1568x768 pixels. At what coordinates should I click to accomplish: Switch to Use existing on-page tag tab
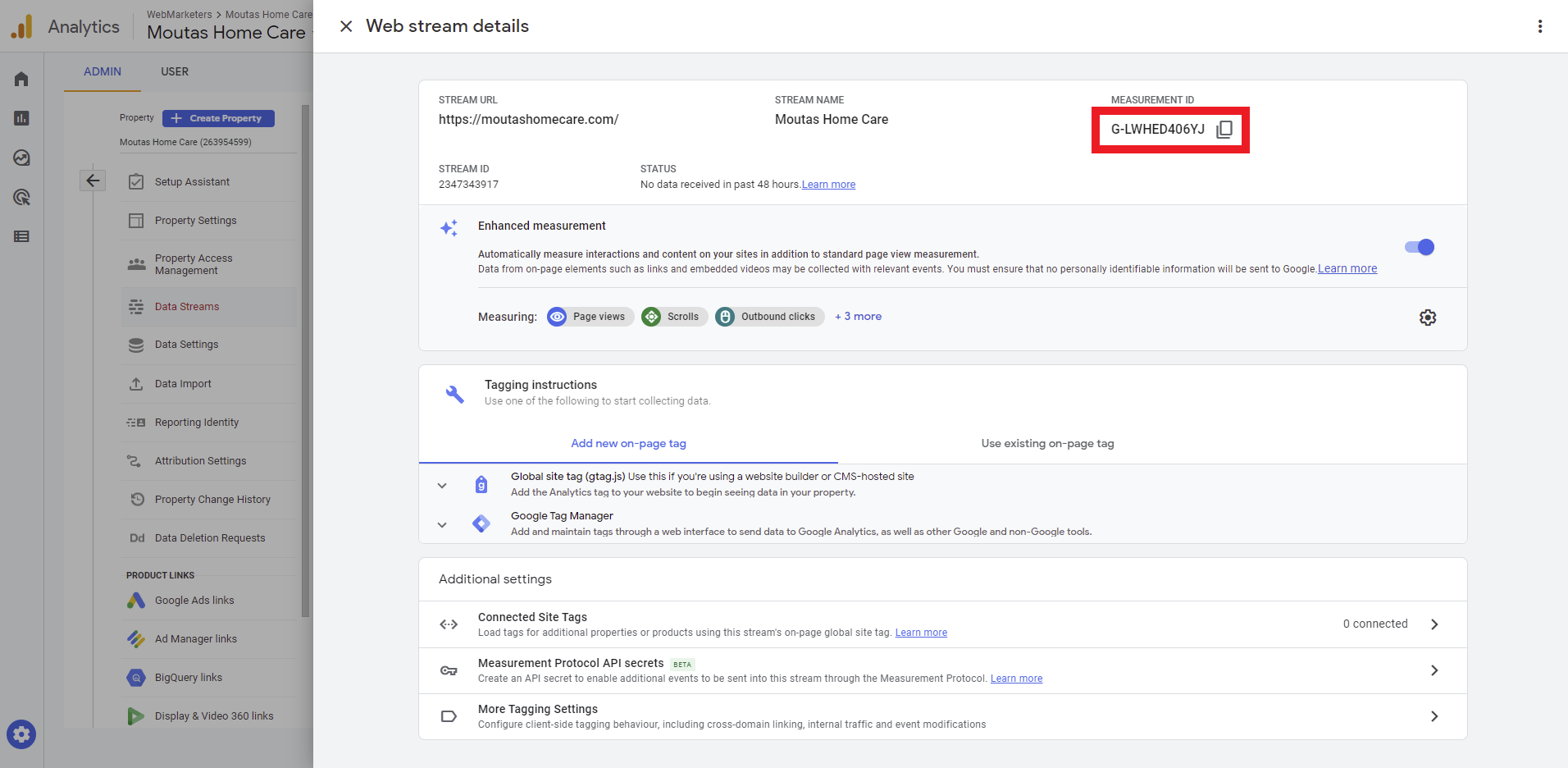[x=1047, y=444]
